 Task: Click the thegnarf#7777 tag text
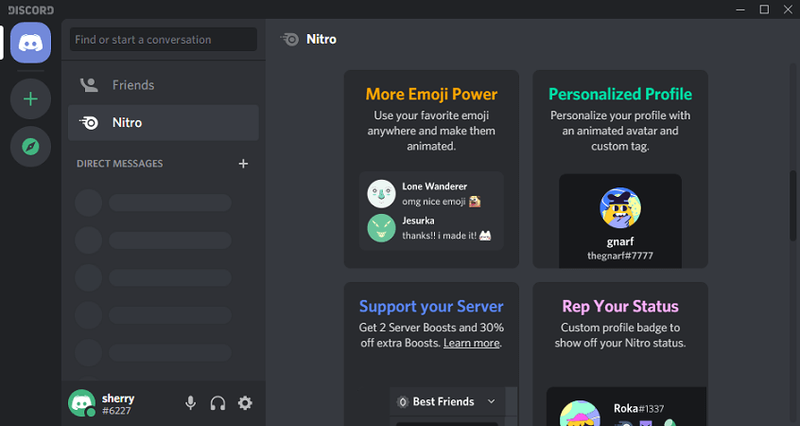(620, 256)
